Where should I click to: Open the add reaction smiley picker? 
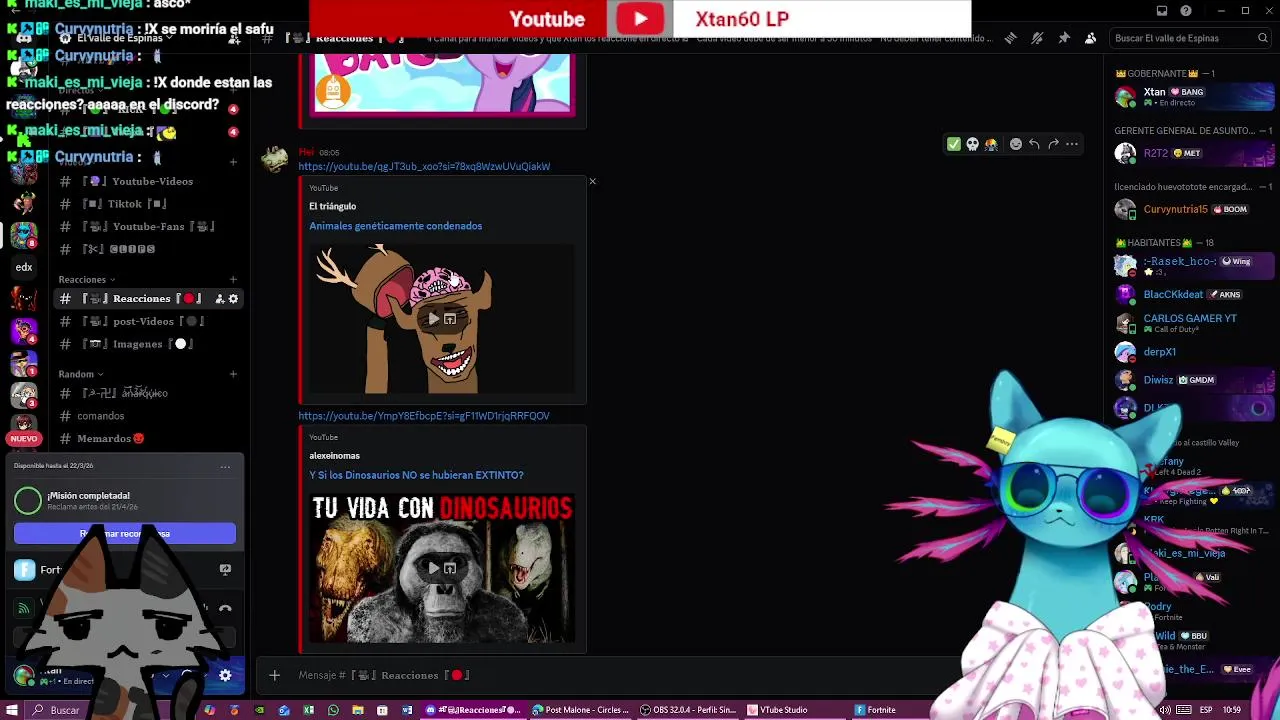point(1016,144)
